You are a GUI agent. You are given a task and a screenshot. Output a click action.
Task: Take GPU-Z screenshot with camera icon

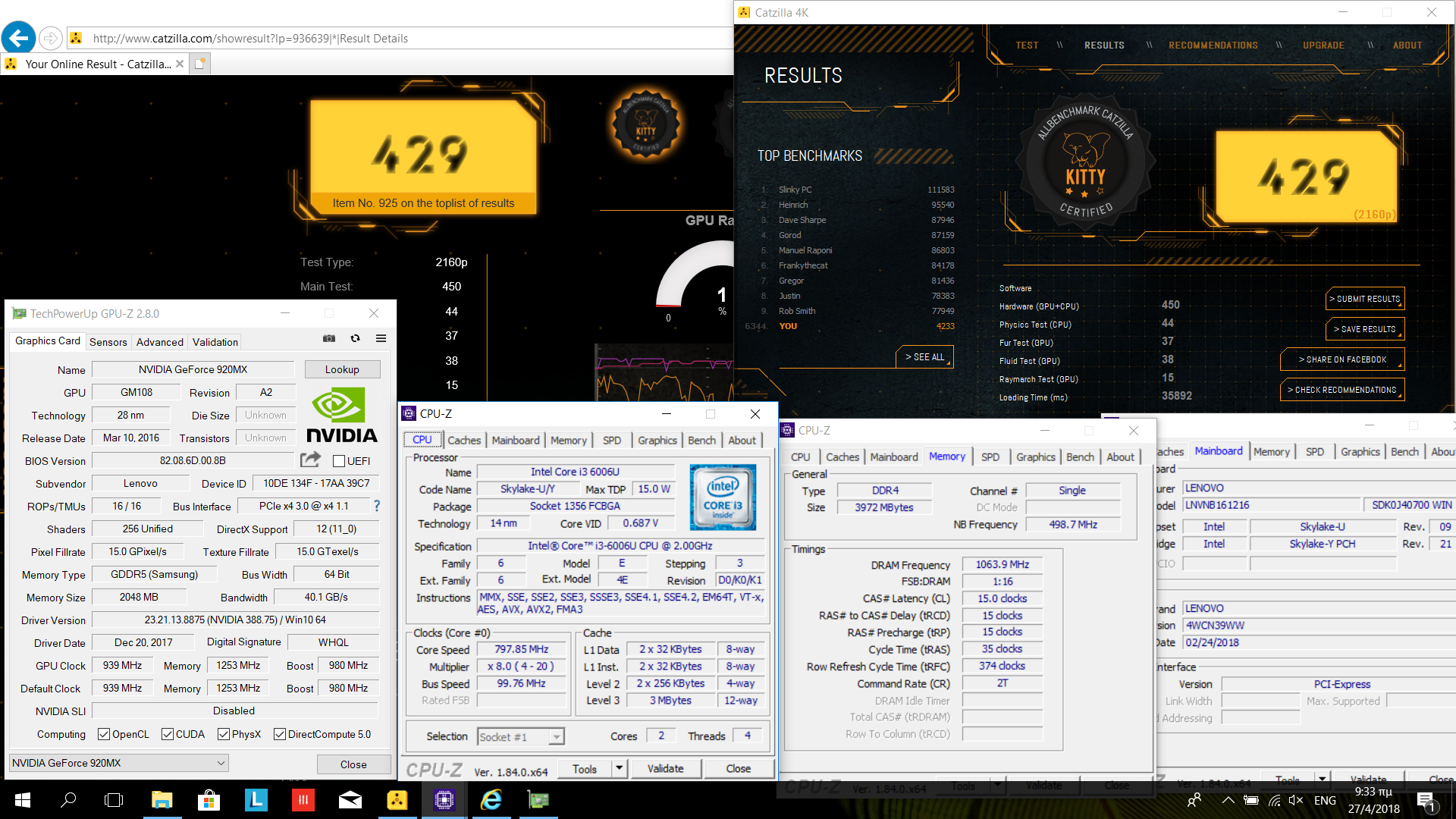(329, 338)
